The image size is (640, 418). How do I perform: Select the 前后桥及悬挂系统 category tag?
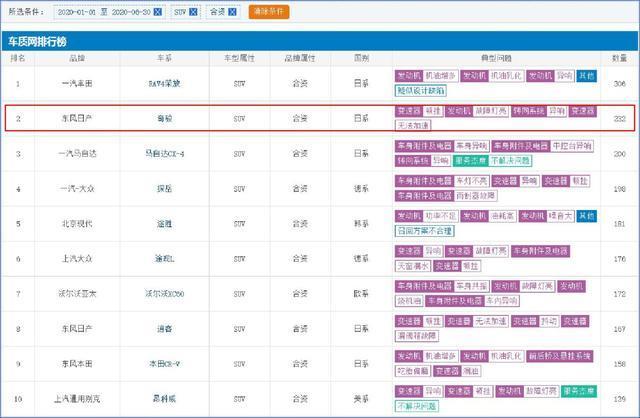560,356
